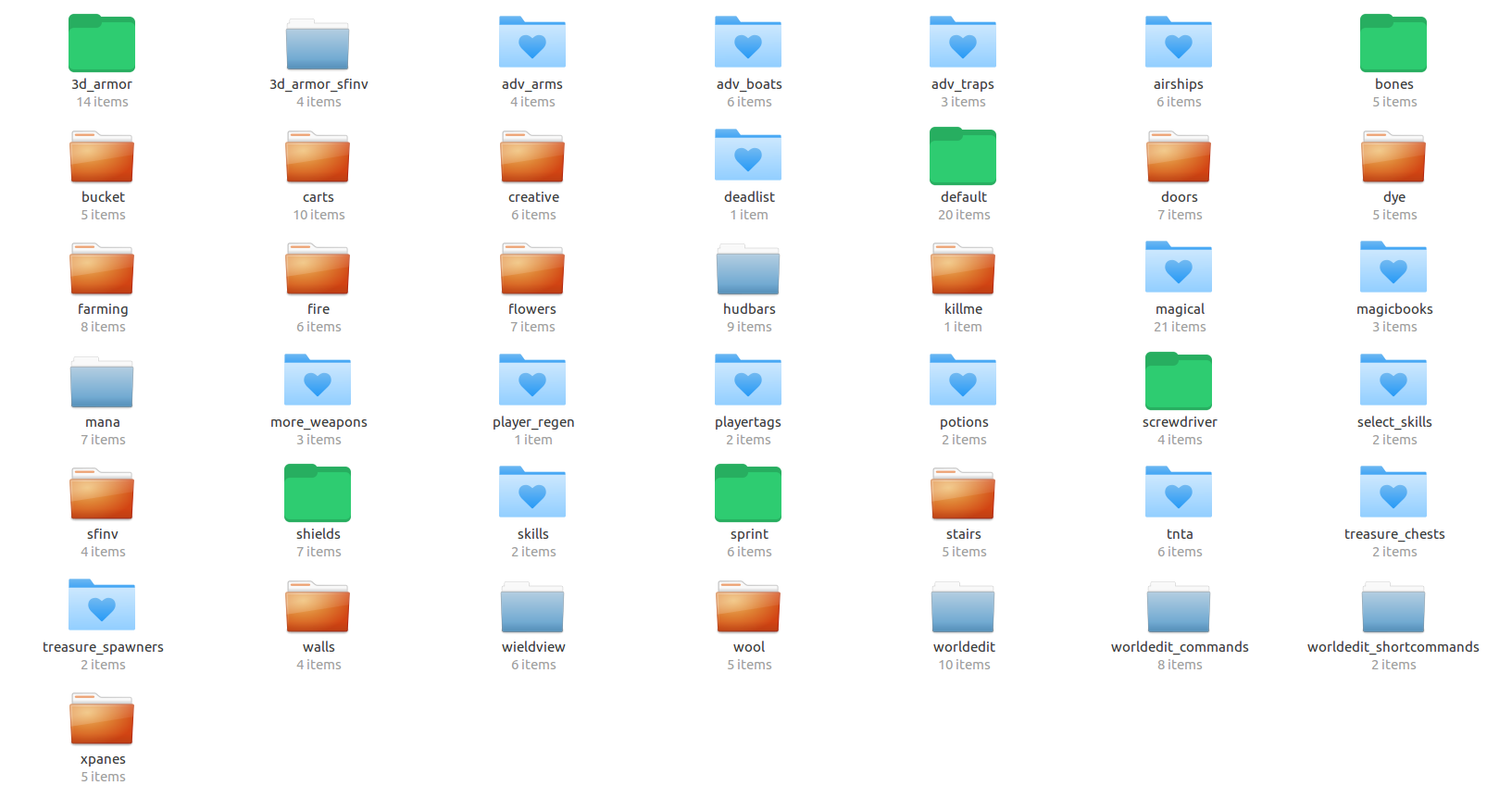This screenshot has height=798, width=1512.
Task: Select the skills heart folder icon
Action: [x=532, y=492]
